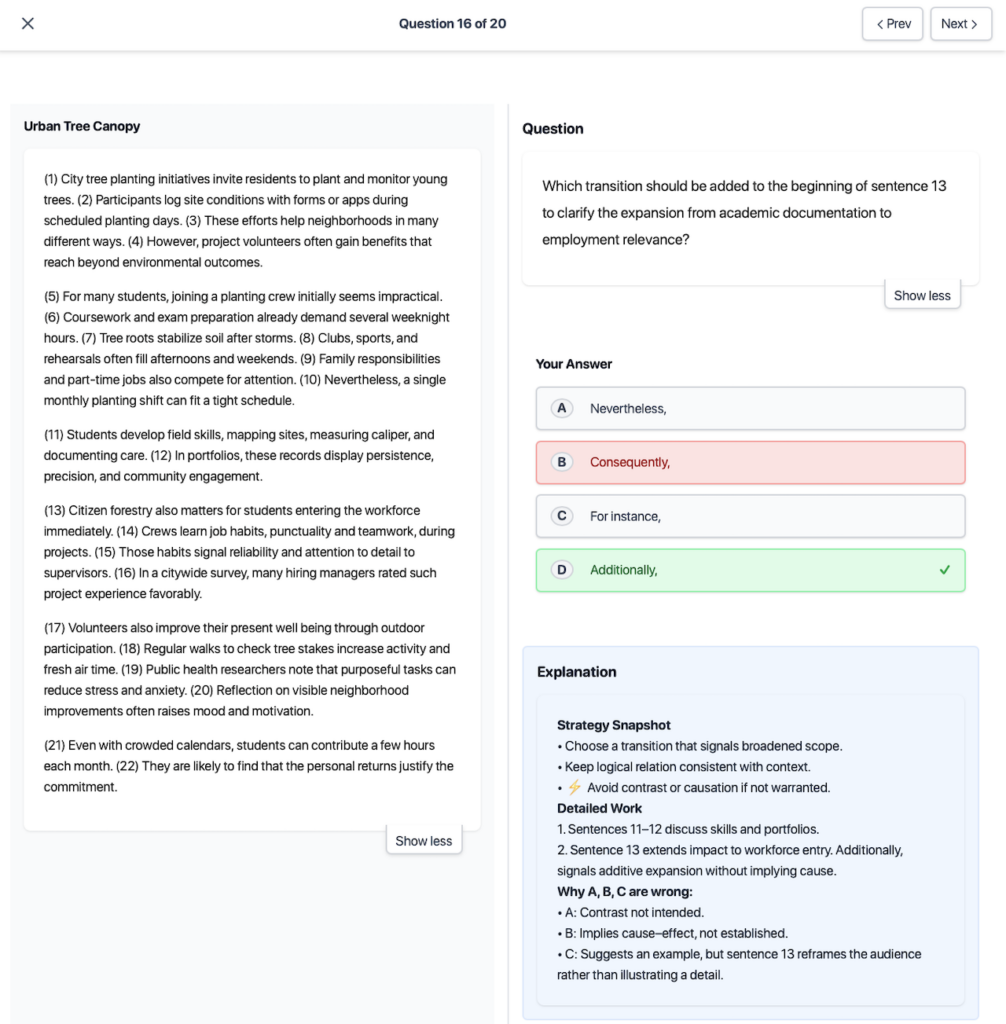This screenshot has height=1024, width=1006.
Task: Close the quiz with the X icon
Action: point(28,24)
